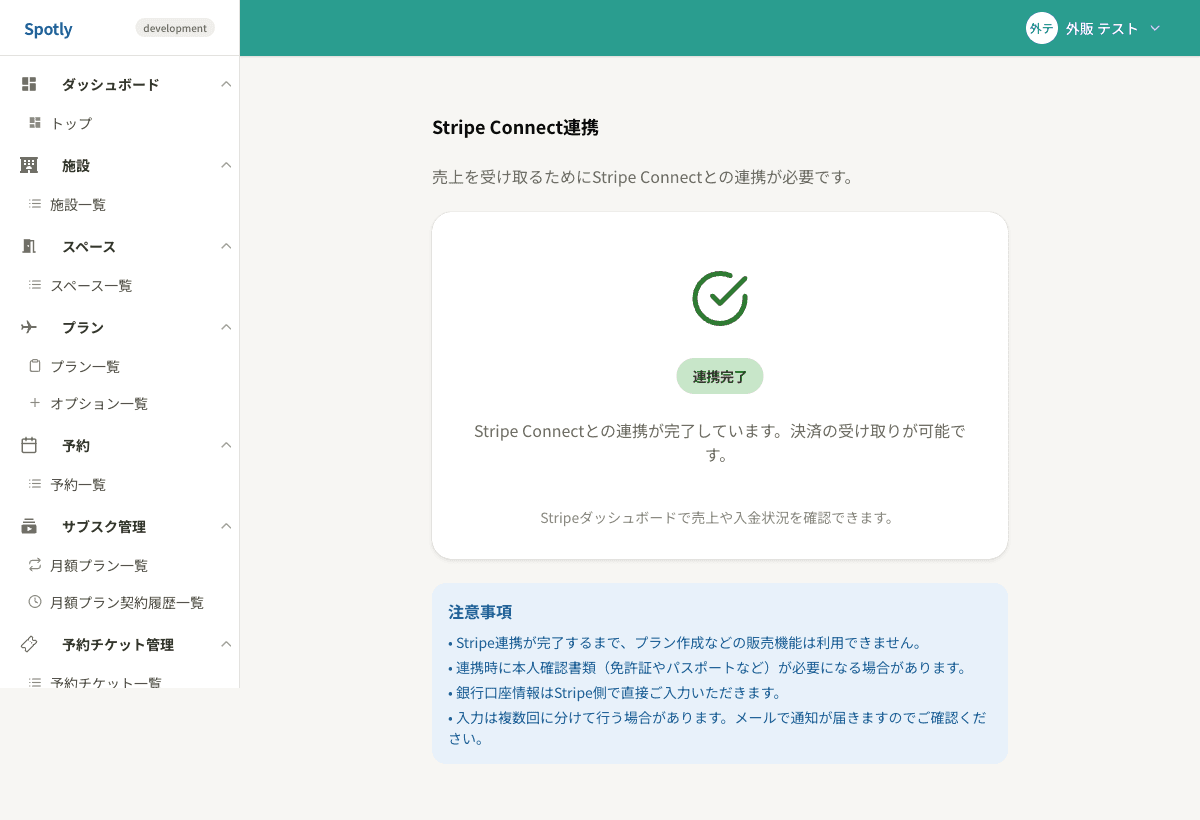This screenshot has width=1200, height=820.
Task: Click the list icon beside 施設一覧
Action: [35, 204]
